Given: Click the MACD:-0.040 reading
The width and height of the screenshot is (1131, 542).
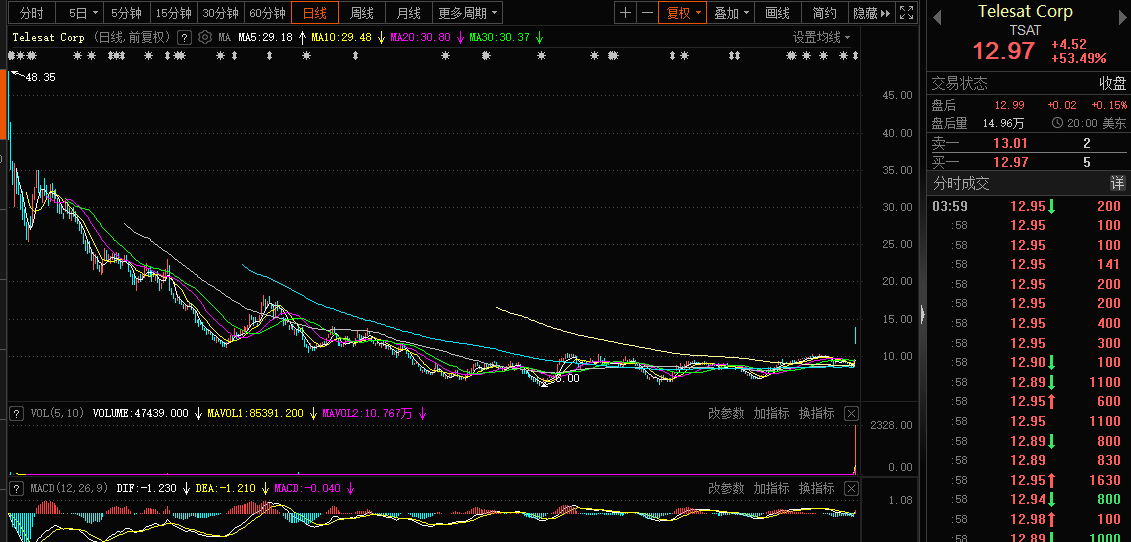Looking at the screenshot, I should pyautogui.click(x=307, y=489).
